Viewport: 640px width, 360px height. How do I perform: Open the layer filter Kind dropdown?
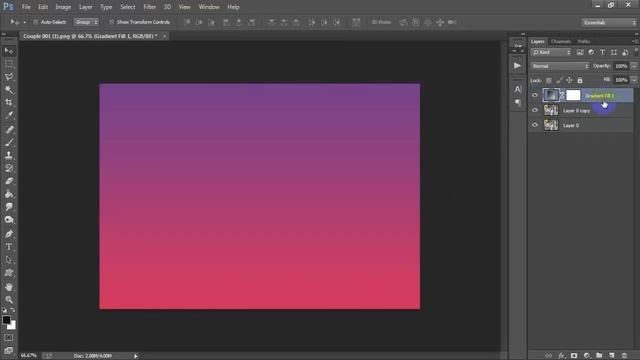[551, 52]
